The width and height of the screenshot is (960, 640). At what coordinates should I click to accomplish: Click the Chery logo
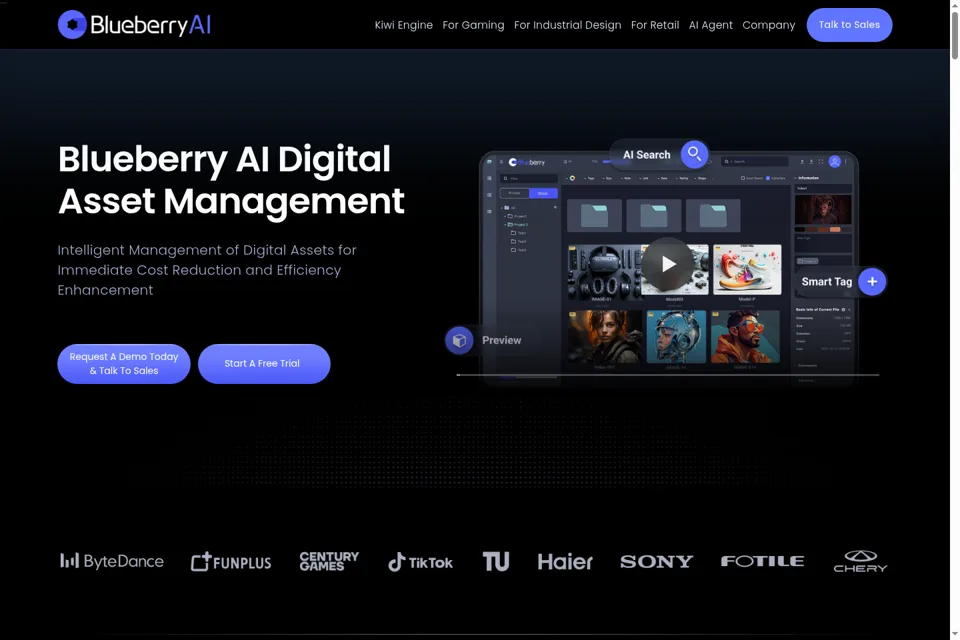(x=860, y=561)
